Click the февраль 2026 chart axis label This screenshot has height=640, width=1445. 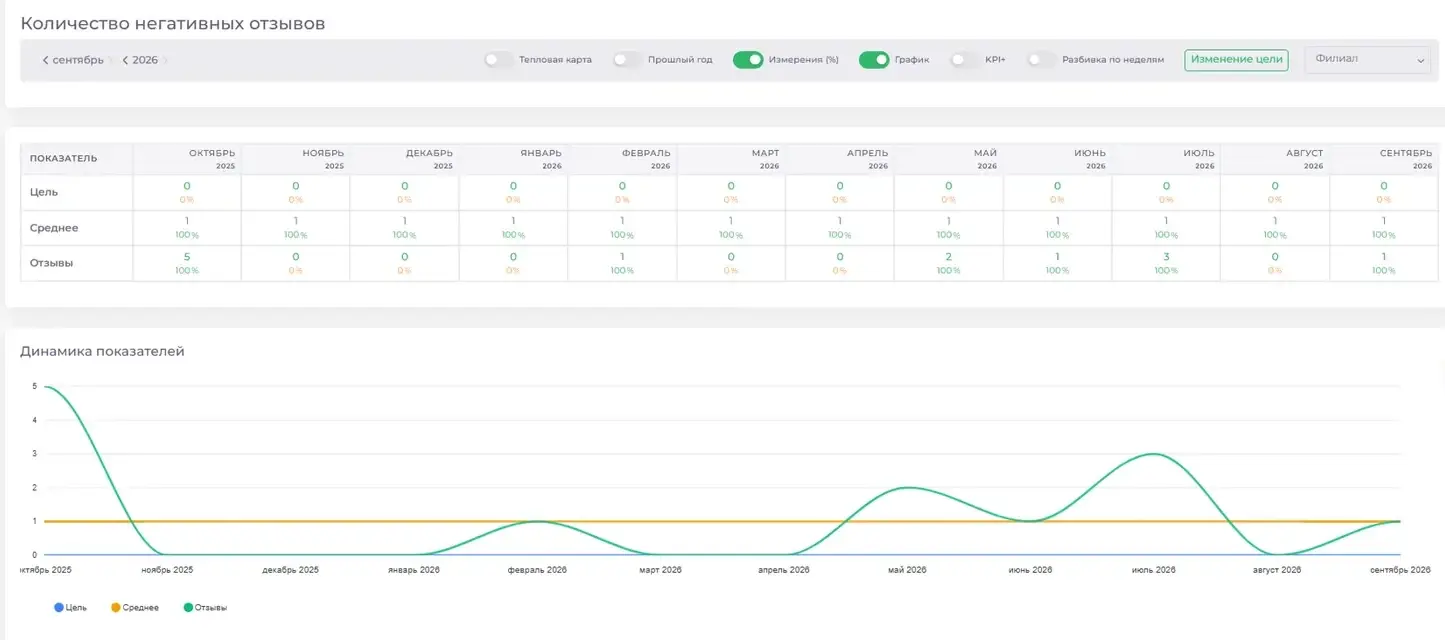pyautogui.click(x=537, y=570)
